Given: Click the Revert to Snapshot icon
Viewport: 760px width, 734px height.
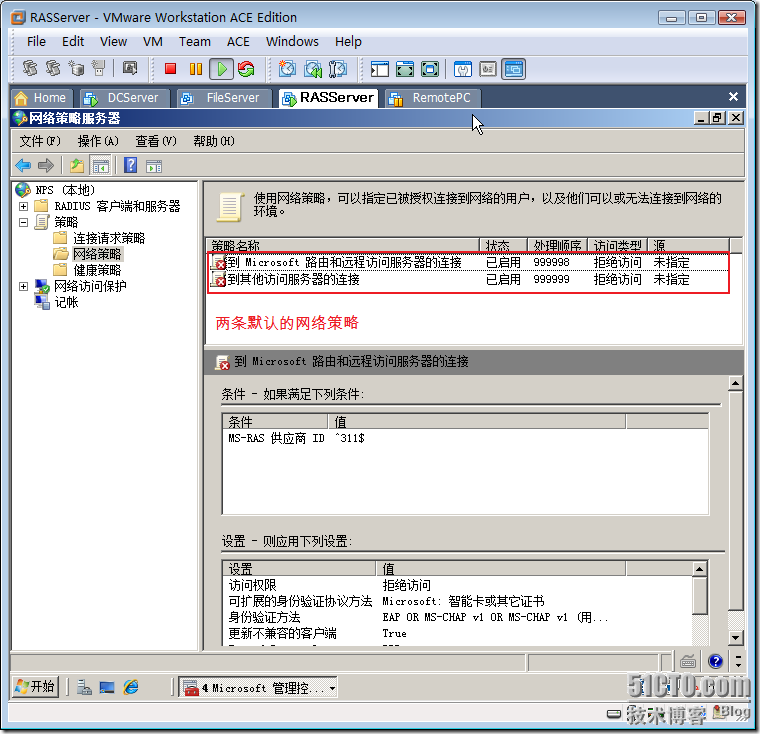Looking at the screenshot, I should 313,69.
